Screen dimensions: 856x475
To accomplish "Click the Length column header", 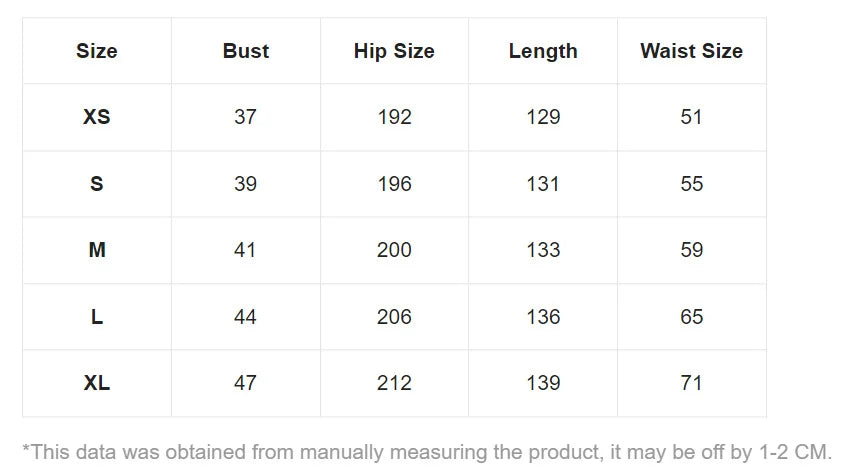I will pyautogui.click(x=543, y=51).
